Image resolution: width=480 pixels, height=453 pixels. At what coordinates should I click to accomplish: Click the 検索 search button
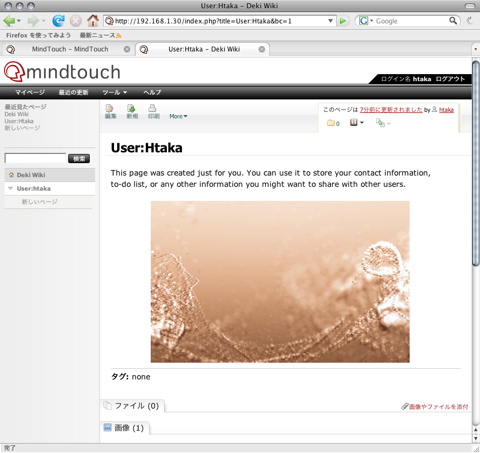point(79,159)
